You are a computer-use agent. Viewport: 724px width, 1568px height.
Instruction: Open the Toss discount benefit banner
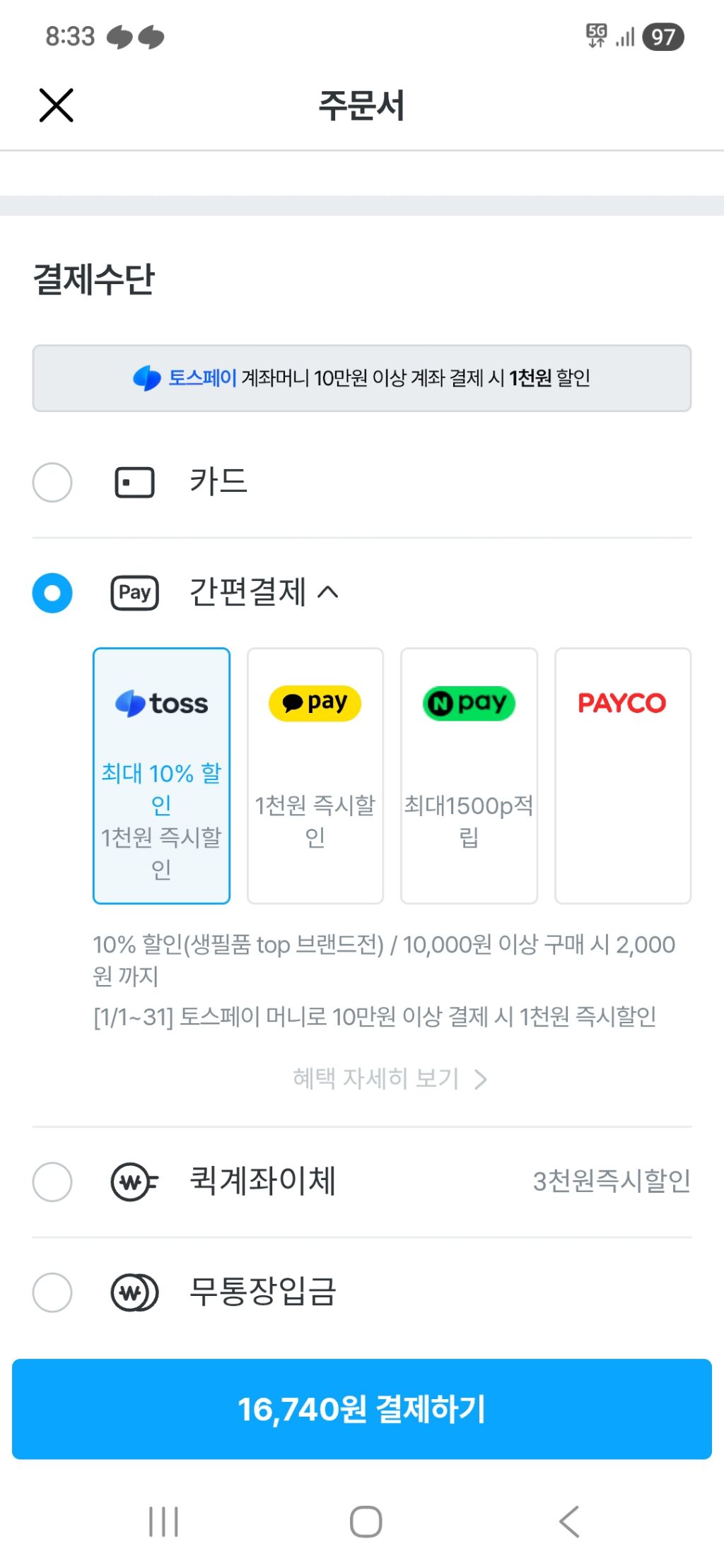pyautogui.click(x=362, y=377)
